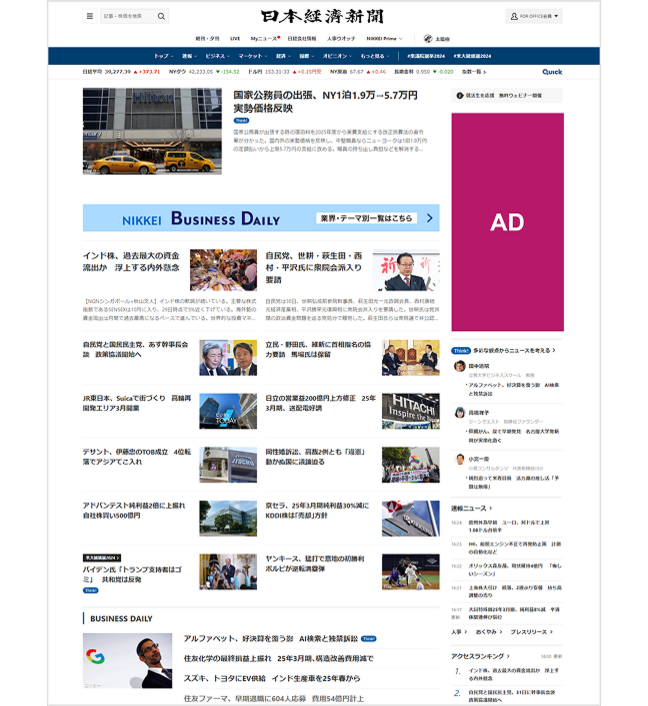The width and height of the screenshot is (648, 706).
Task: Click the Google CEO photo in Business Daily
Action: pos(127,661)
